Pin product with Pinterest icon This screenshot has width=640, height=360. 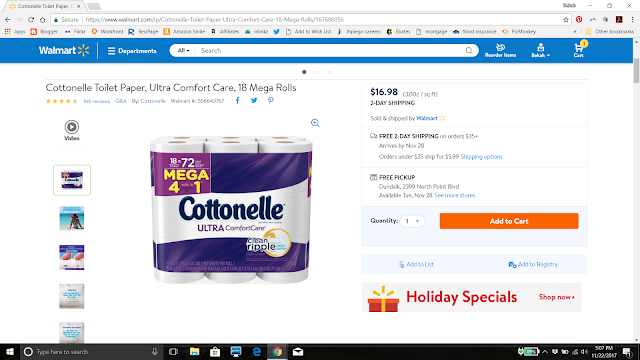point(271,100)
